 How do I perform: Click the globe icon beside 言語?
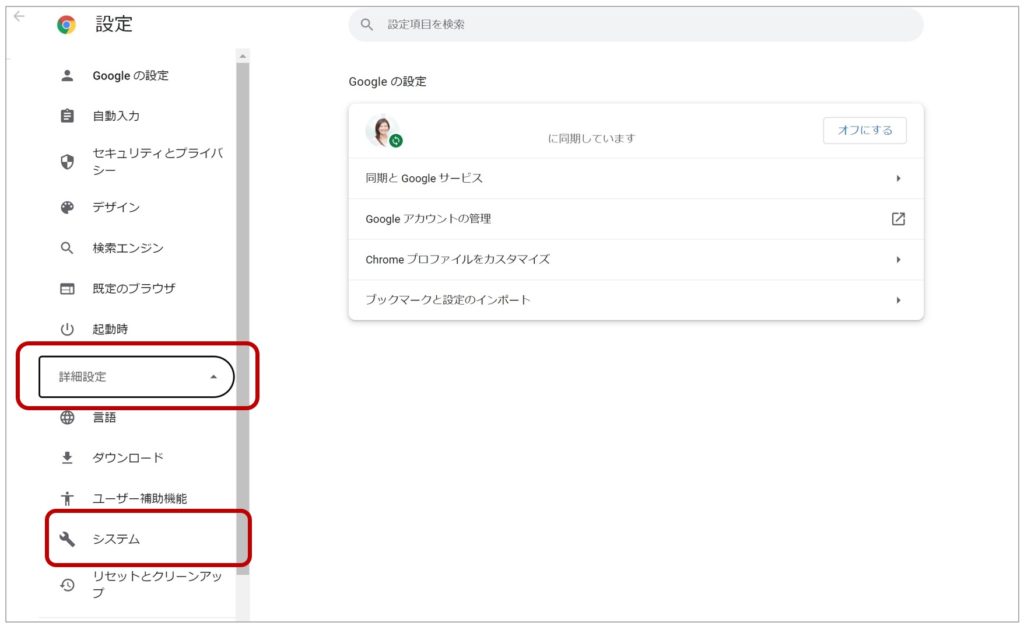coord(67,418)
